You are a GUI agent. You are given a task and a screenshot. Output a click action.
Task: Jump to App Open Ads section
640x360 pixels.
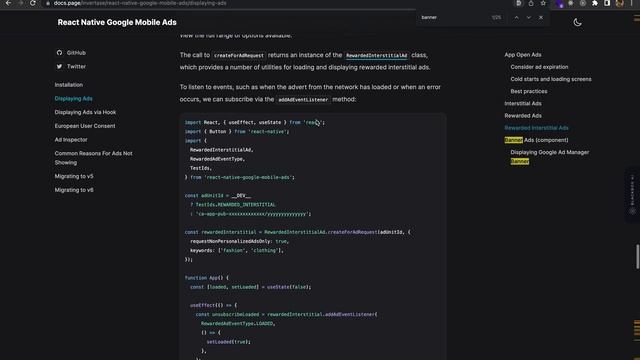[x=523, y=55]
